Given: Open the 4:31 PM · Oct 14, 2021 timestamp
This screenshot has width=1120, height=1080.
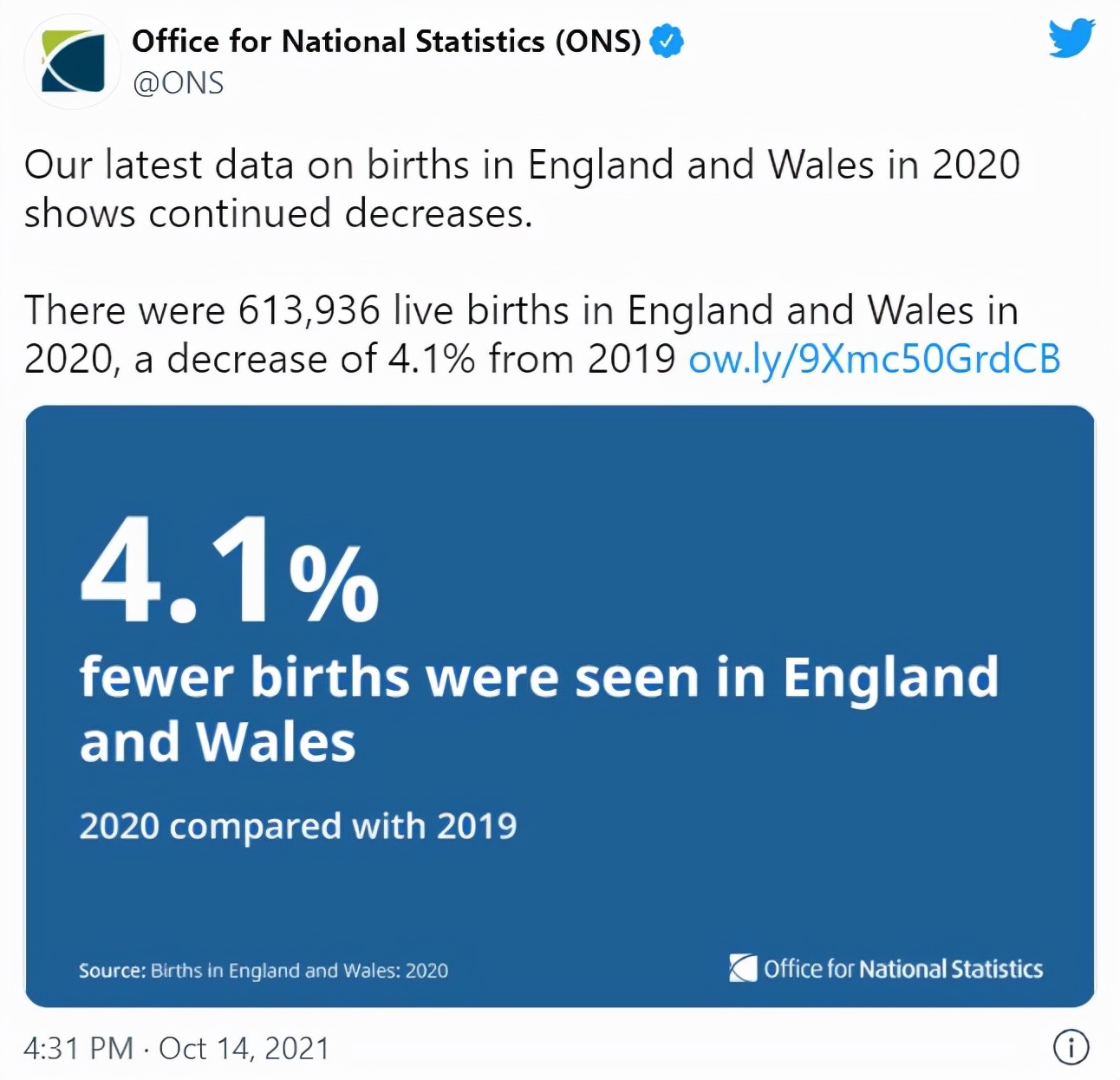Looking at the screenshot, I should 177,1048.
